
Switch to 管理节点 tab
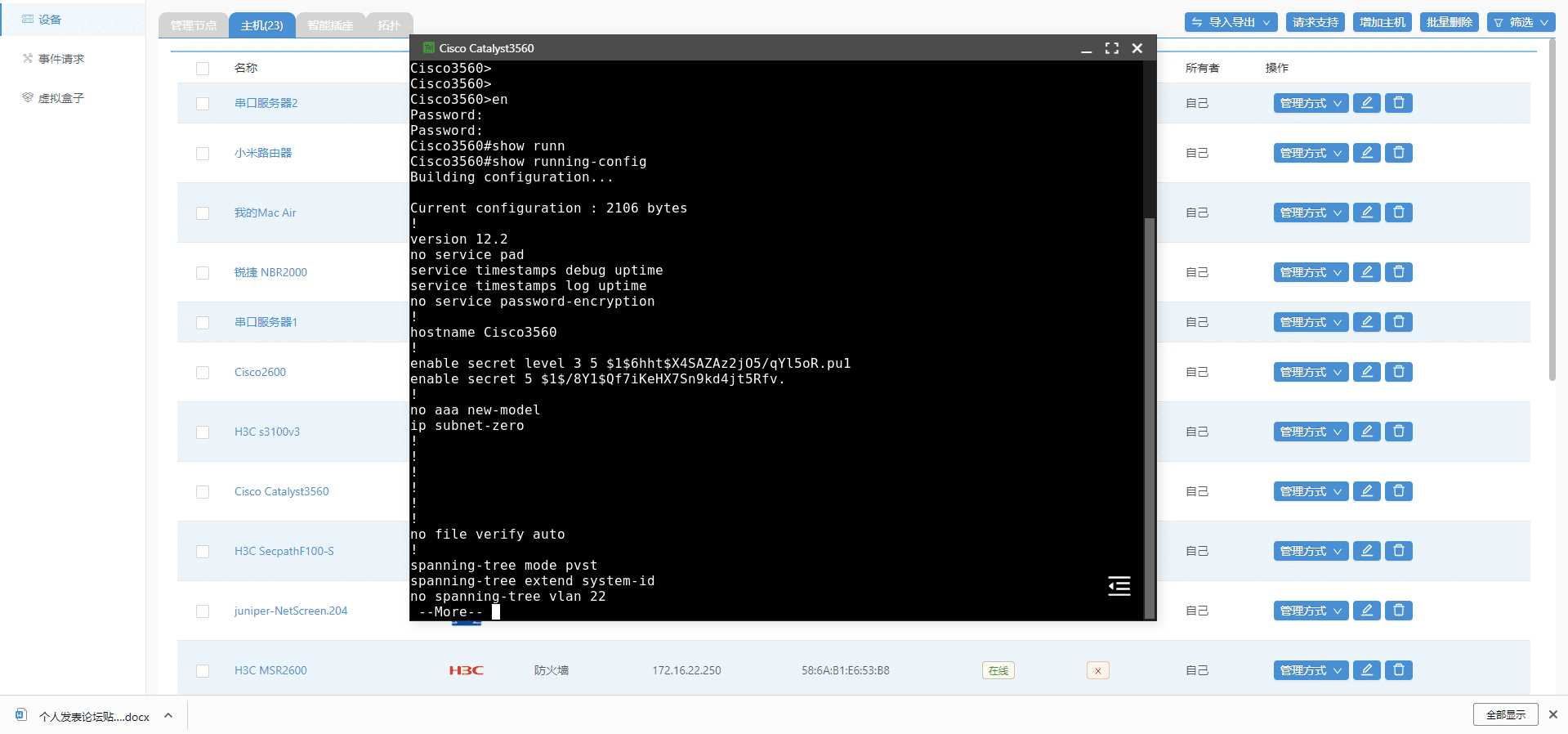tap(194, 25)
